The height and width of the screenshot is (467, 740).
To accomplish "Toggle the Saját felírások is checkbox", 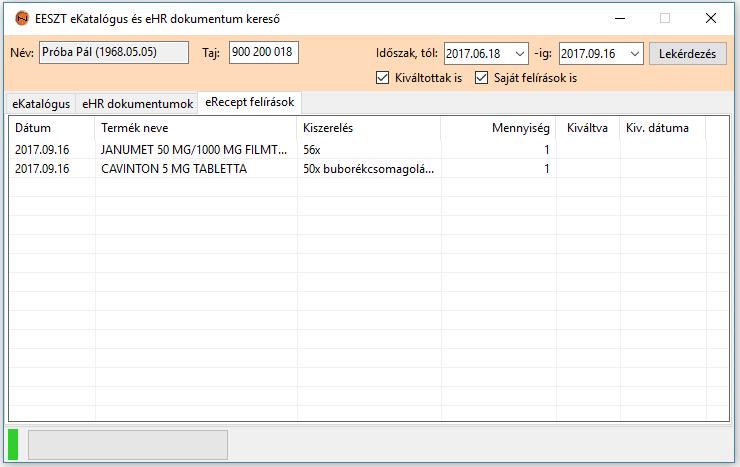I will 481,78.
